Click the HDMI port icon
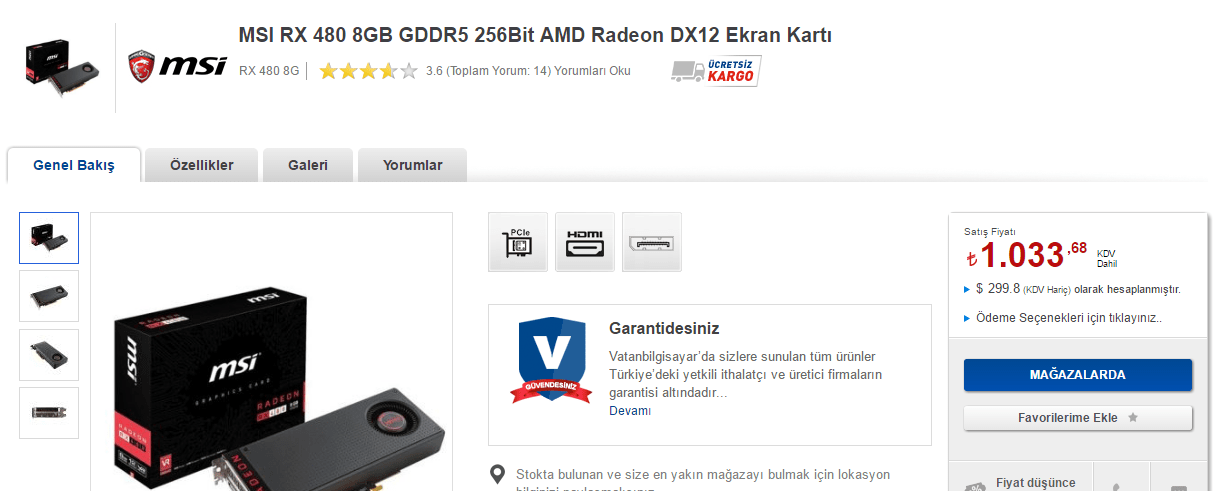This screenshot has height=491, width=1216. 585,242
